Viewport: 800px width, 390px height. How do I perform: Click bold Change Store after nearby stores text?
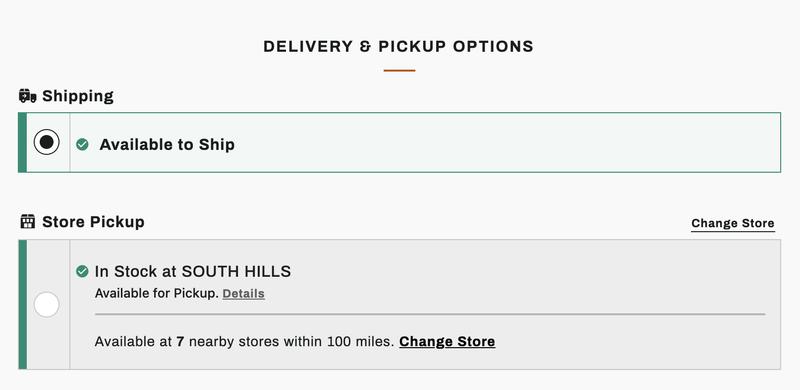(447, 342)
